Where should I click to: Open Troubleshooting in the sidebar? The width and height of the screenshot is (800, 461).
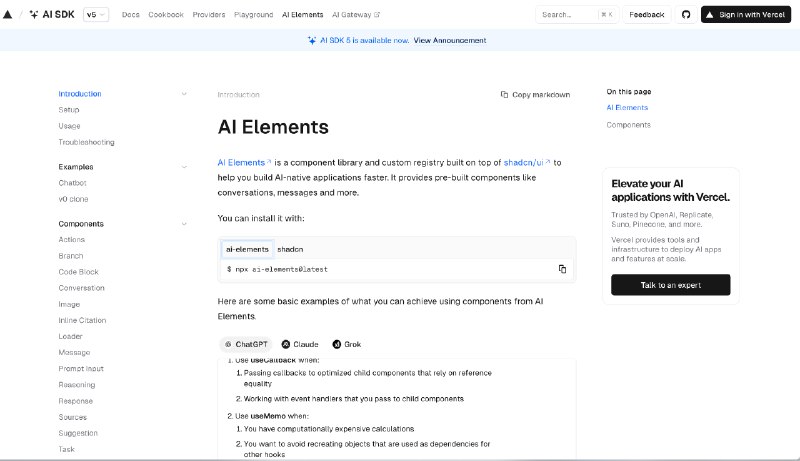pyautogui.click(x=86, y=142)
